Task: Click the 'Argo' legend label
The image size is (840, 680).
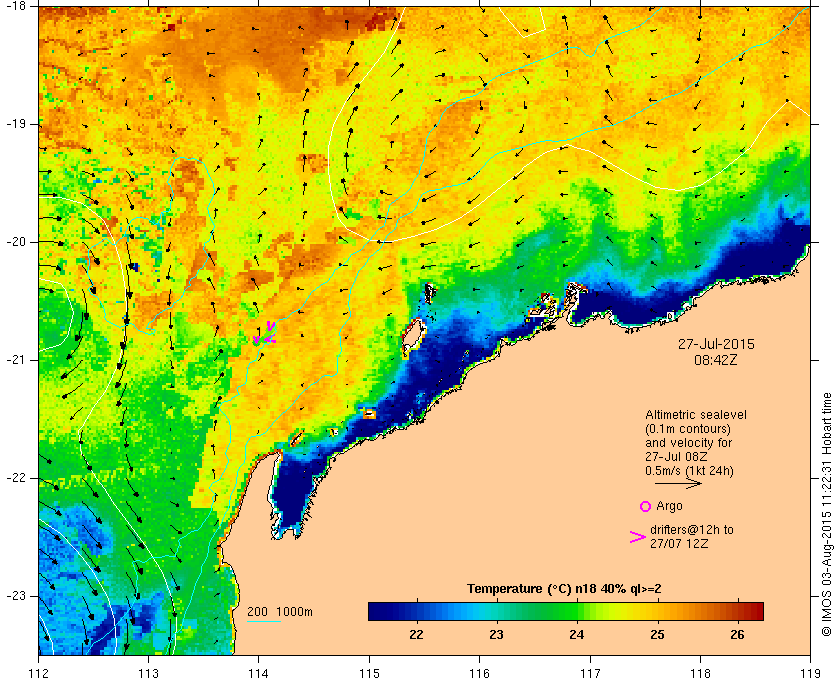Action: [669, 506]
